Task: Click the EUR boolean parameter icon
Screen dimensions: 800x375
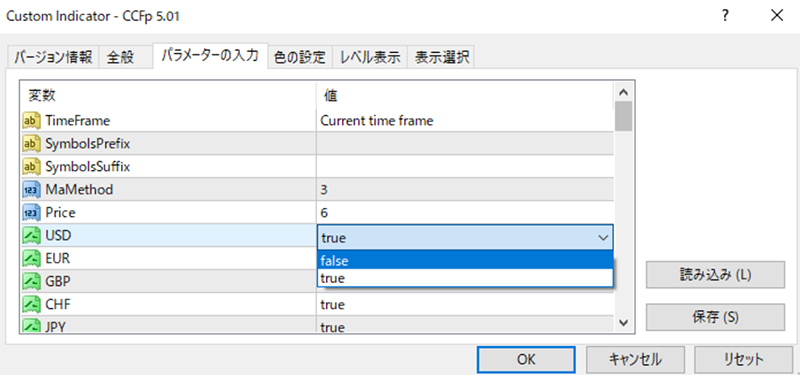Action: 31,259
